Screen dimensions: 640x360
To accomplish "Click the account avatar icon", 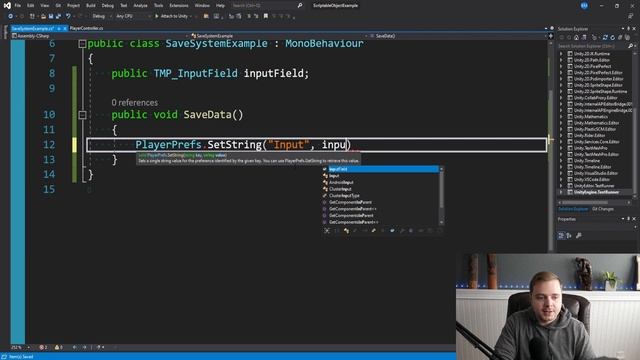I will 584,6.
